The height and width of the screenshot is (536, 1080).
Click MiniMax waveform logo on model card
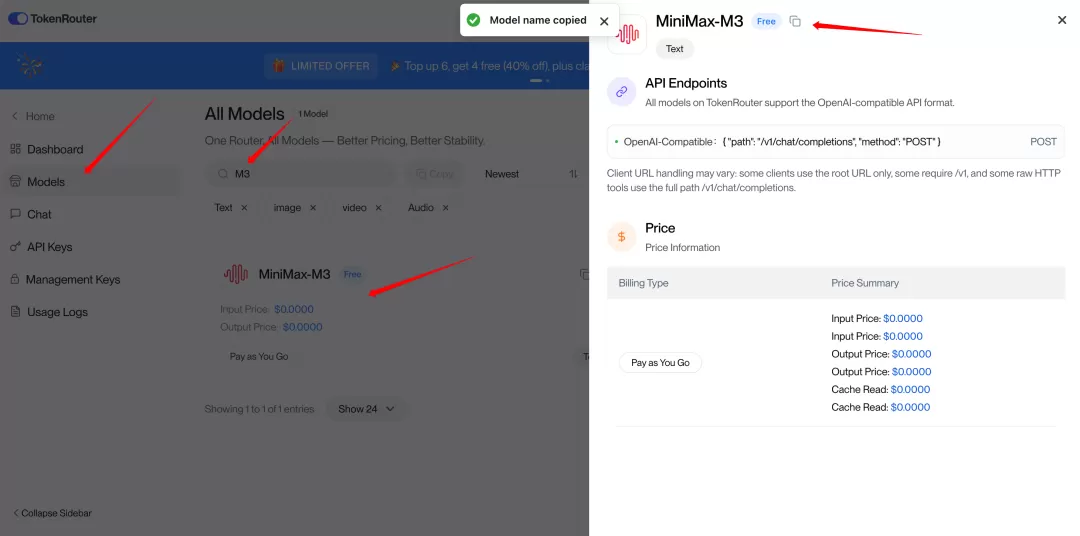236,274
